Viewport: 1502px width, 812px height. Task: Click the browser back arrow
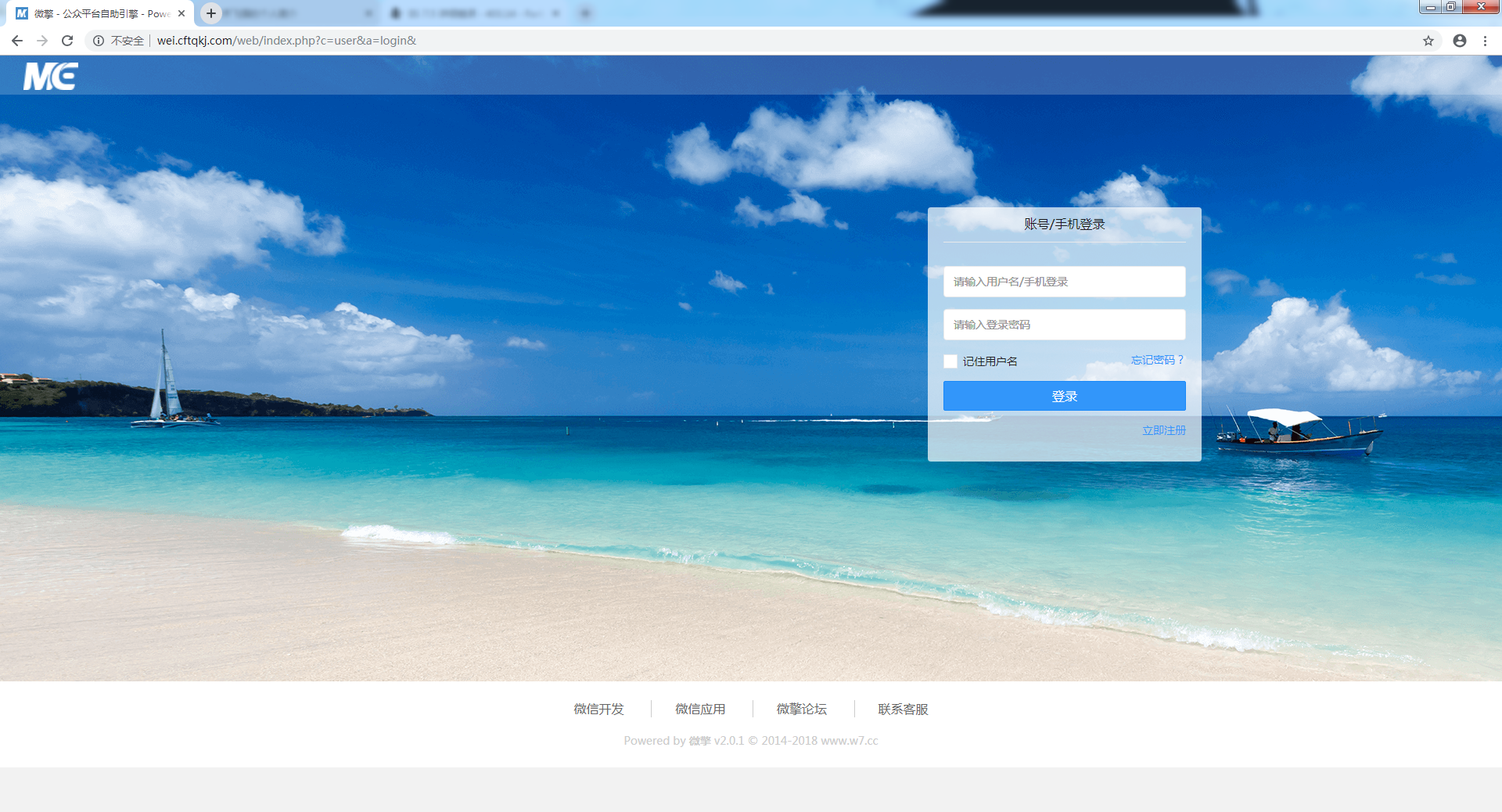(17, 41)
